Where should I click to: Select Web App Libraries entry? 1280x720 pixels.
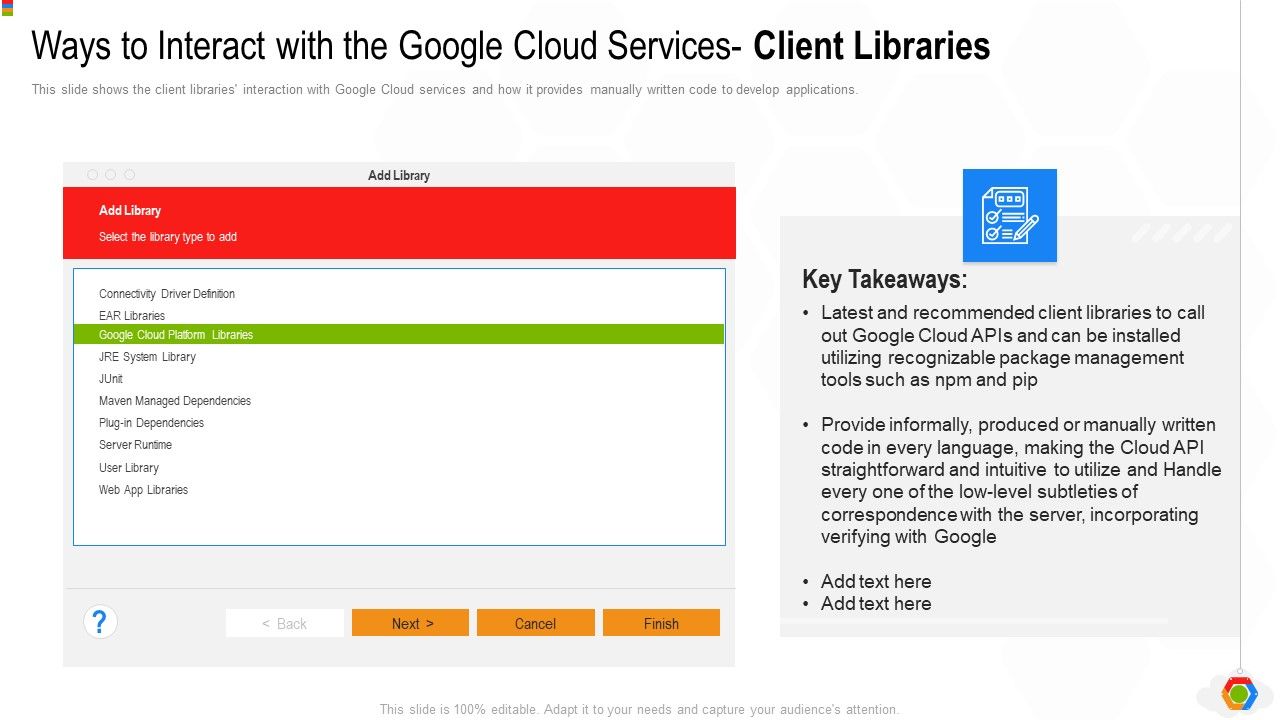point(143,489)
